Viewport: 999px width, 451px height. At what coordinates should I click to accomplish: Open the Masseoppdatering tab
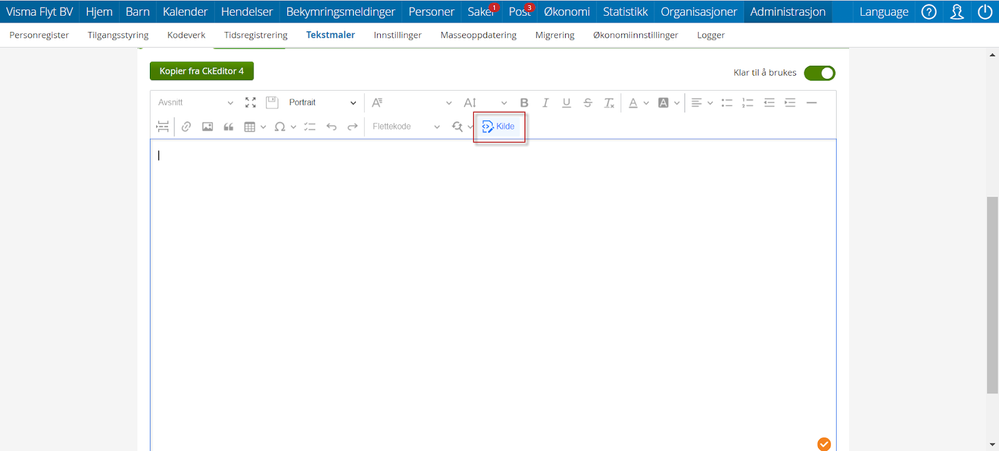(x=478, y=36)
